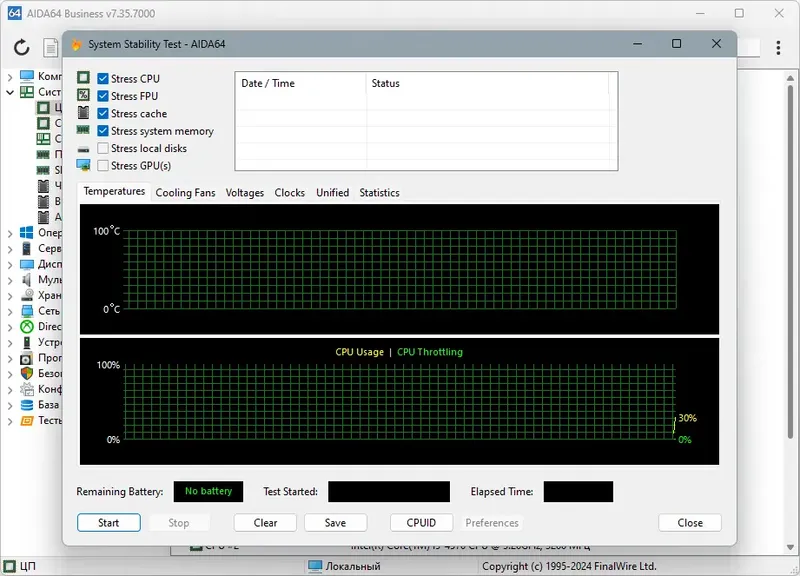Open the CPUID panel
Image resolution: width=800 pixels, height=576 pixels.
coord(421,522)
